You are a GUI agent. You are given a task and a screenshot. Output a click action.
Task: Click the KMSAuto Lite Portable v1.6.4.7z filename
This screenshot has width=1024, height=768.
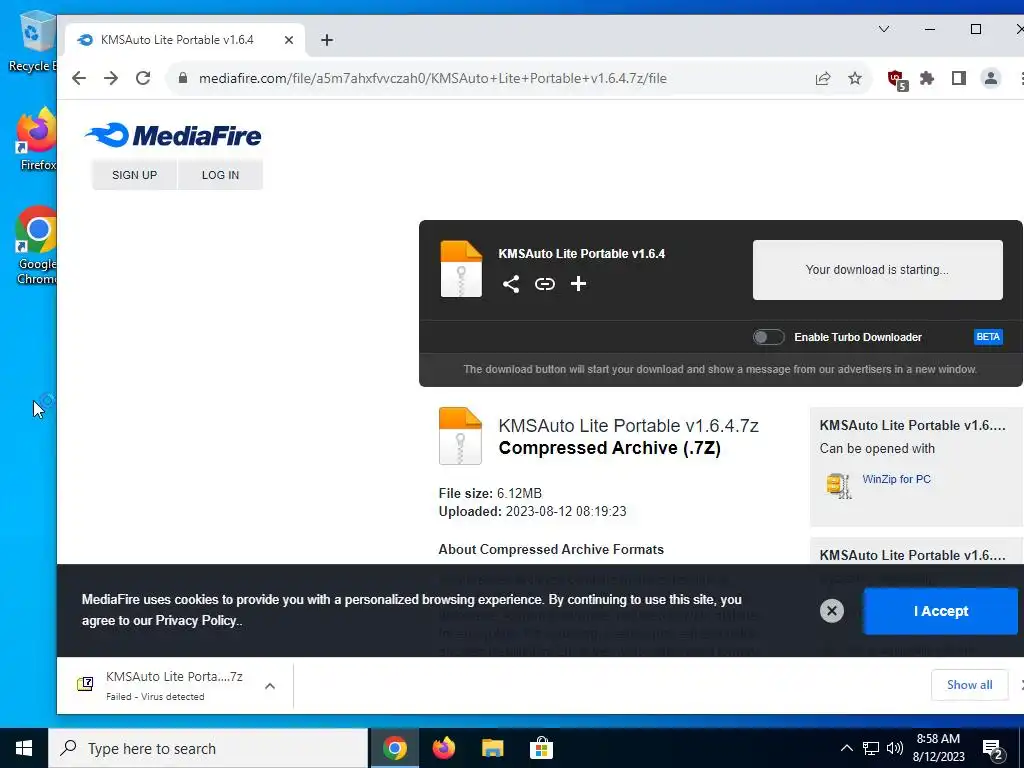628,426
